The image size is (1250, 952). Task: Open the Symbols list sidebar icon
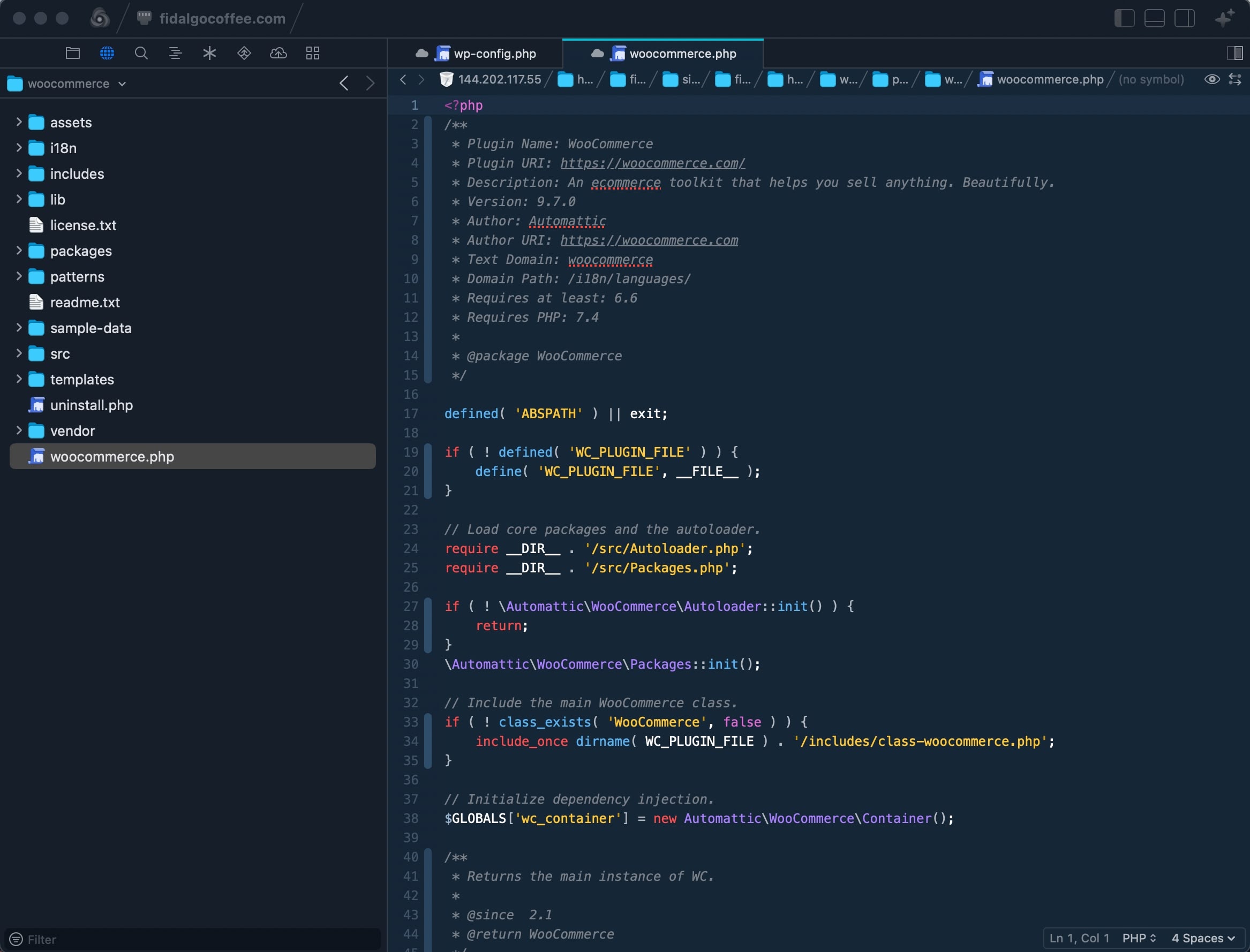click(x=176, y=53)
